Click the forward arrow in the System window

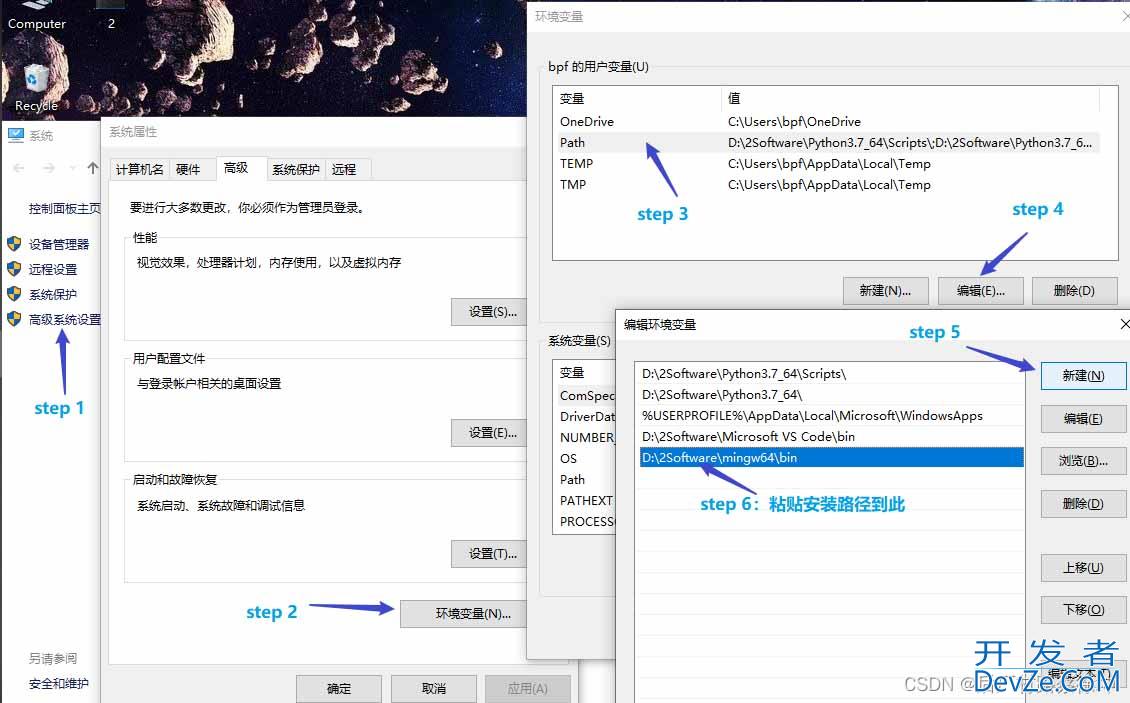[x=48, y=168]
